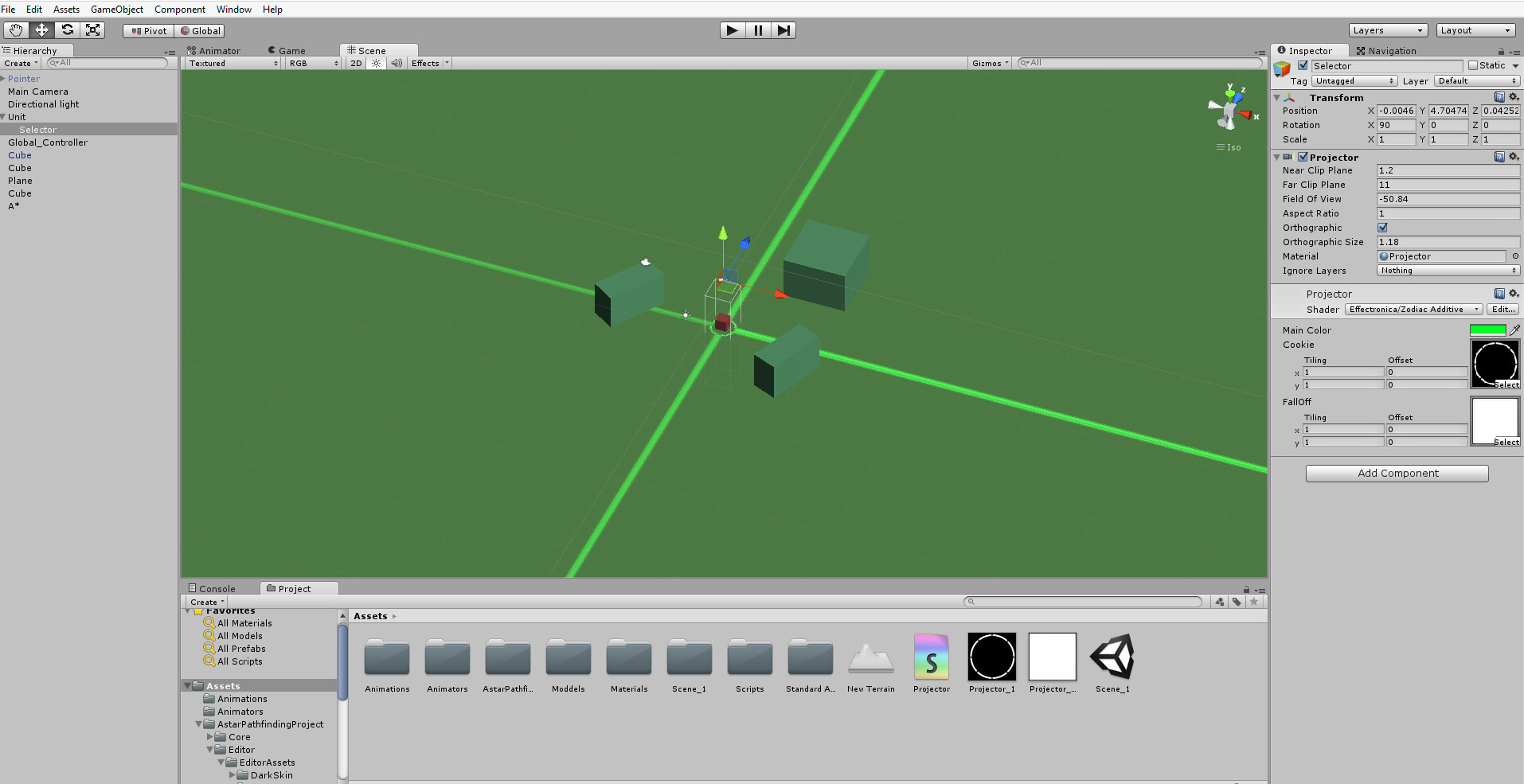Select the Scale tool

pos(93,29)
